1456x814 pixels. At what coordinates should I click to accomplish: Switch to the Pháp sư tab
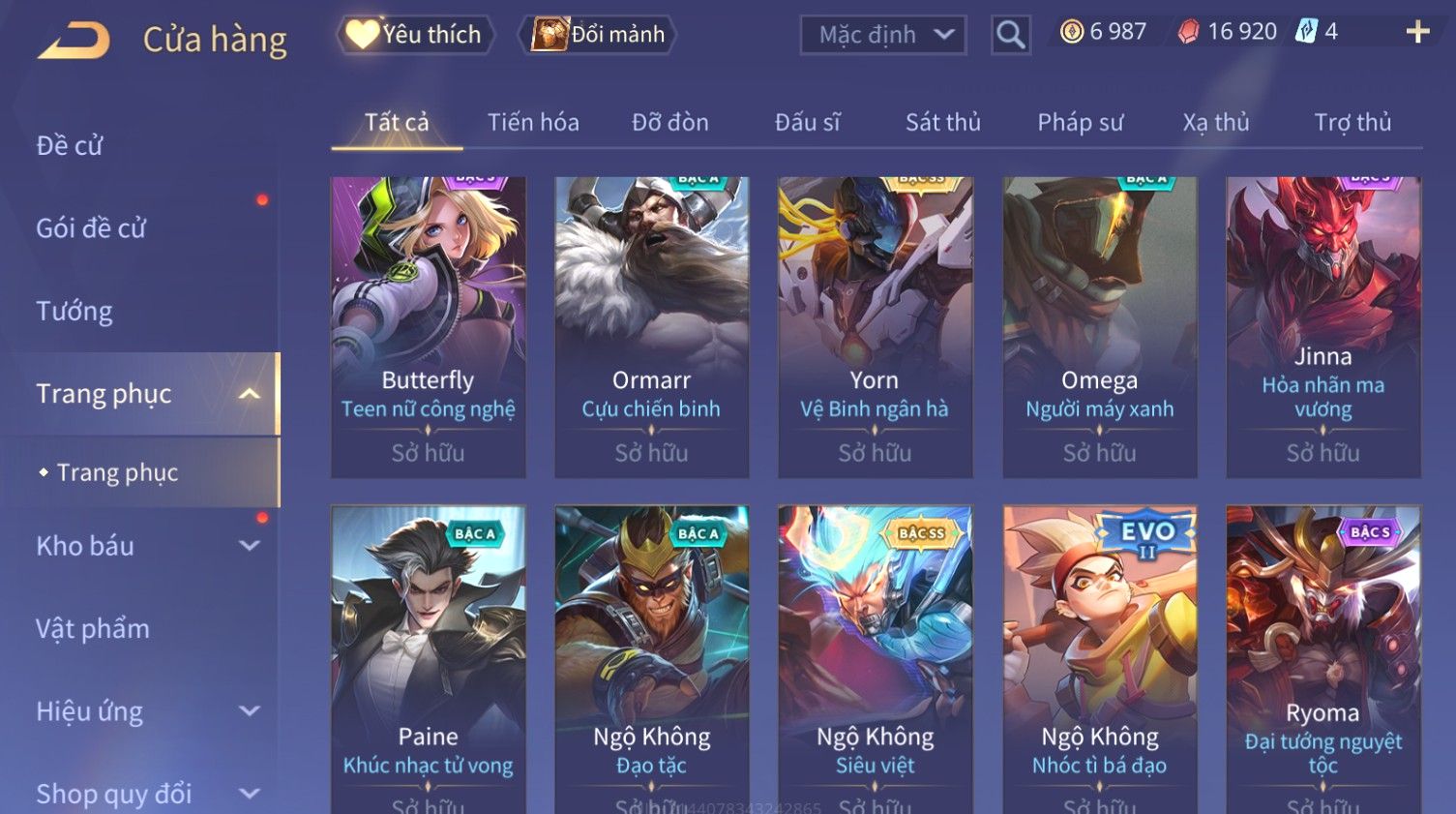(x=1081, y=122)
